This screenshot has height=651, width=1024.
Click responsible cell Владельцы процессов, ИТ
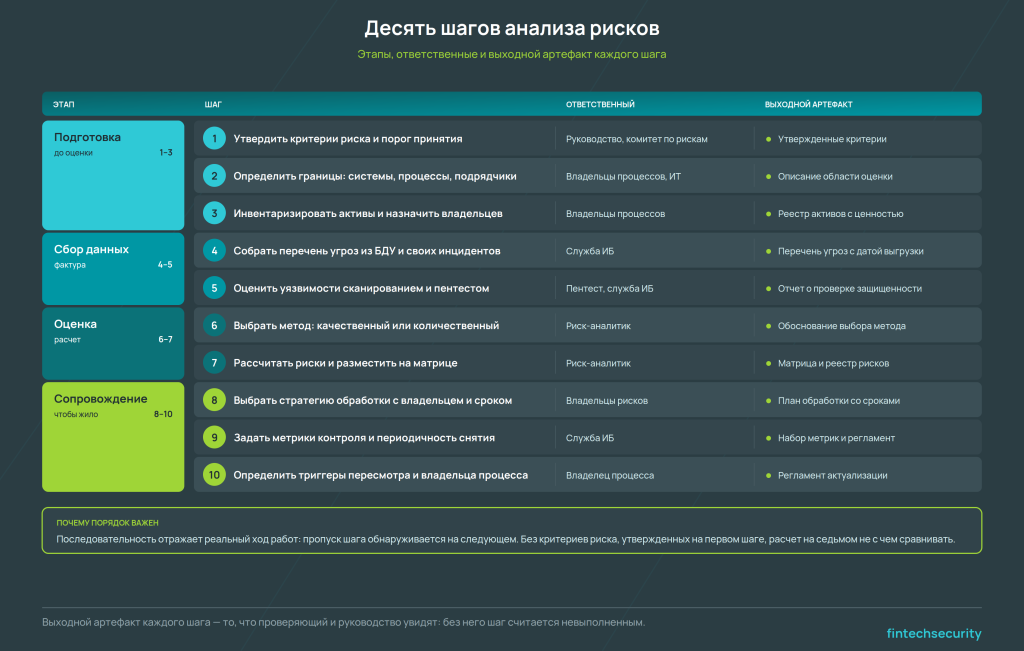point(623,176)
